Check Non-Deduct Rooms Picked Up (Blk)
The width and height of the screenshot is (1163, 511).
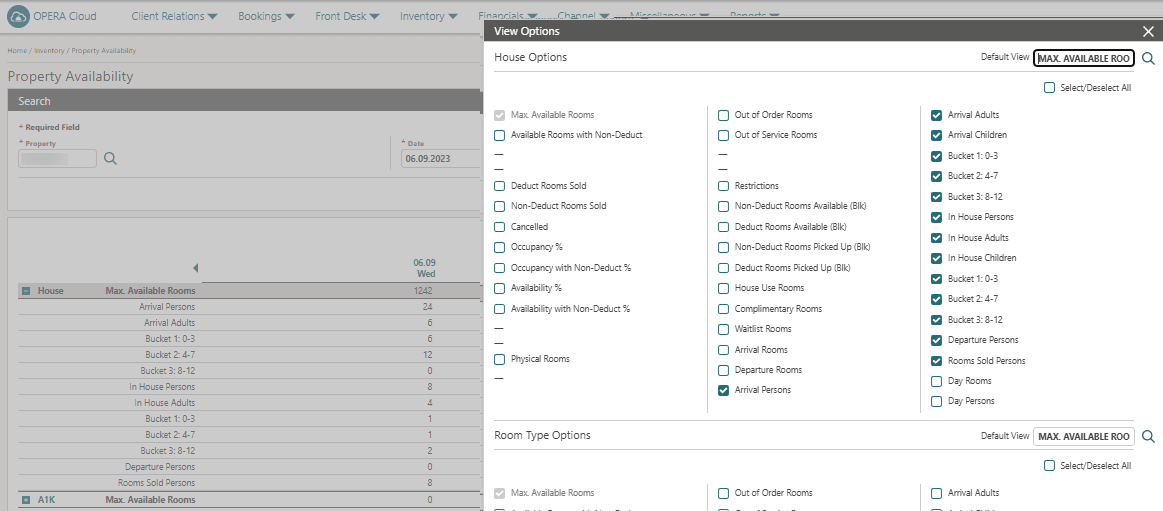coord(723,247)
